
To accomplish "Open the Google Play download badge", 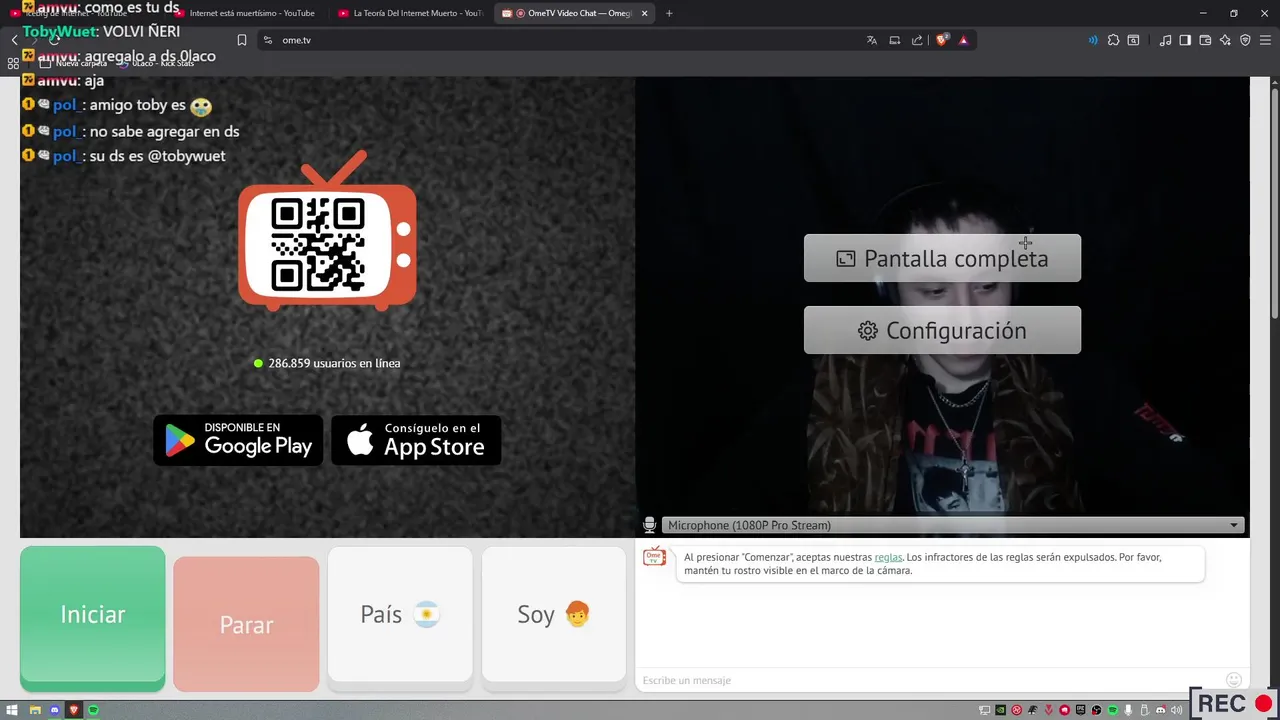I will coord(238,440).
